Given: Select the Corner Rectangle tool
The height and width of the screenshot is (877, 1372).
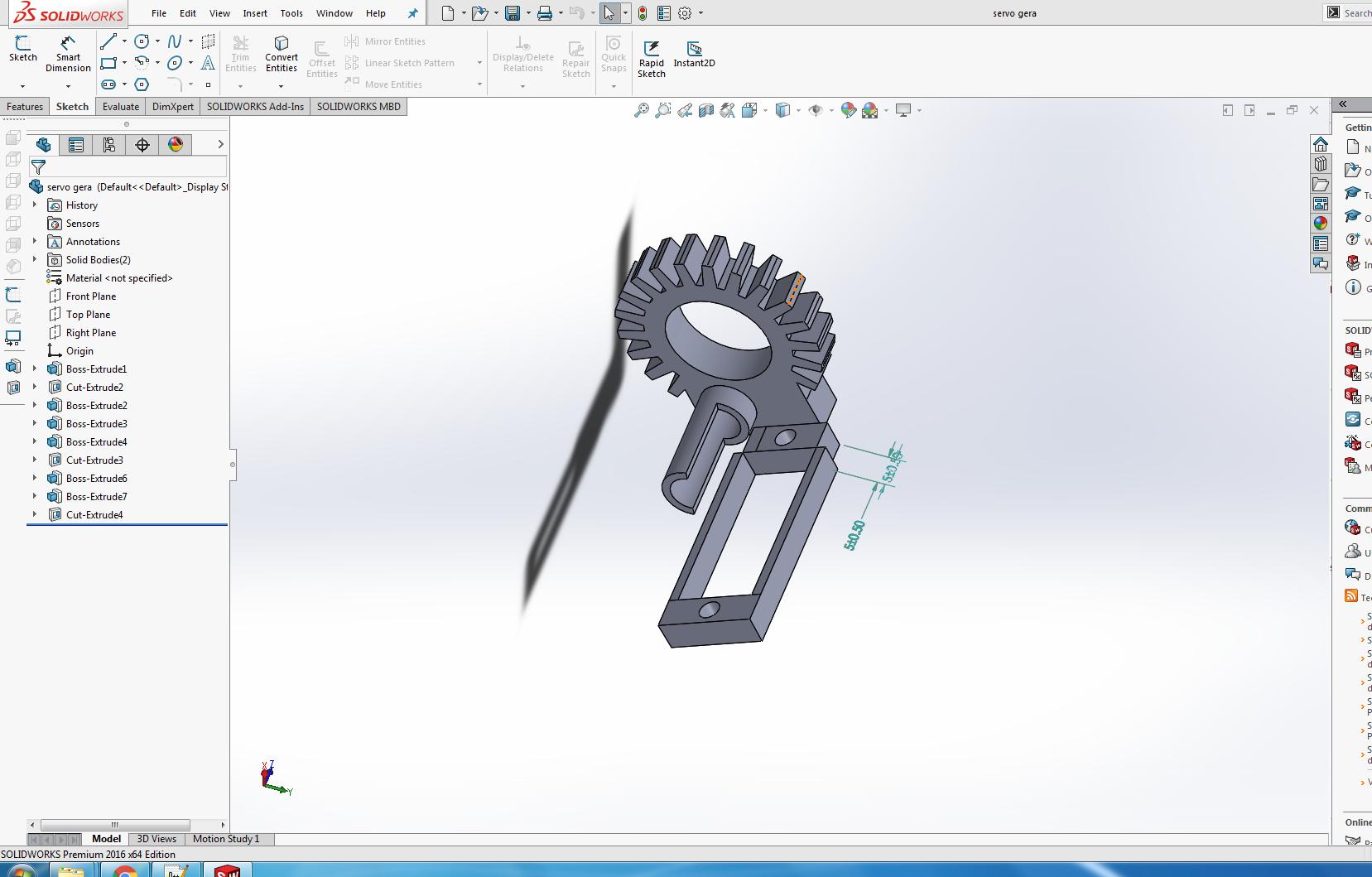Looking at the screenshot, I should point(108,63).
